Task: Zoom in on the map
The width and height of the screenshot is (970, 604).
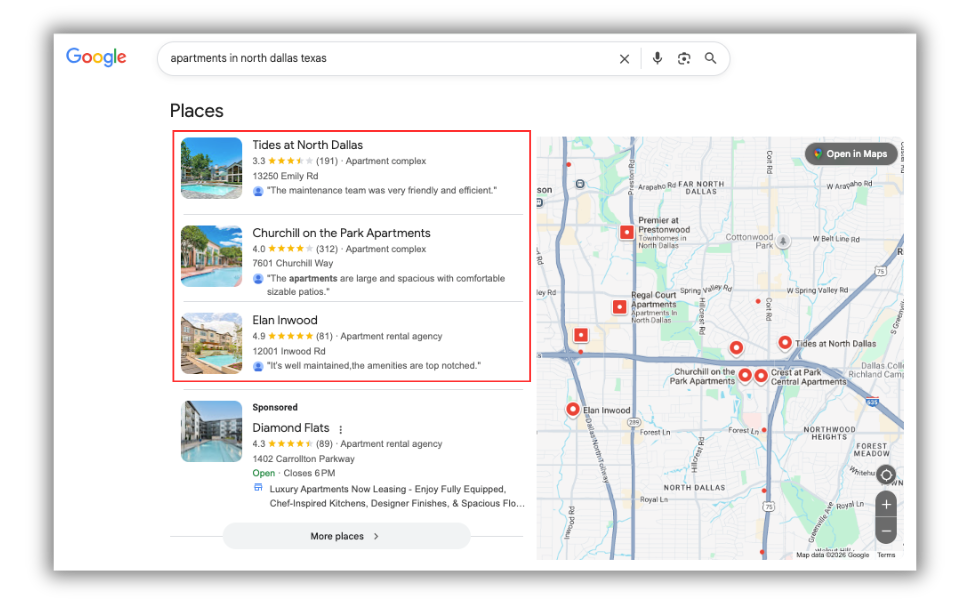Action: pos(886,504)
